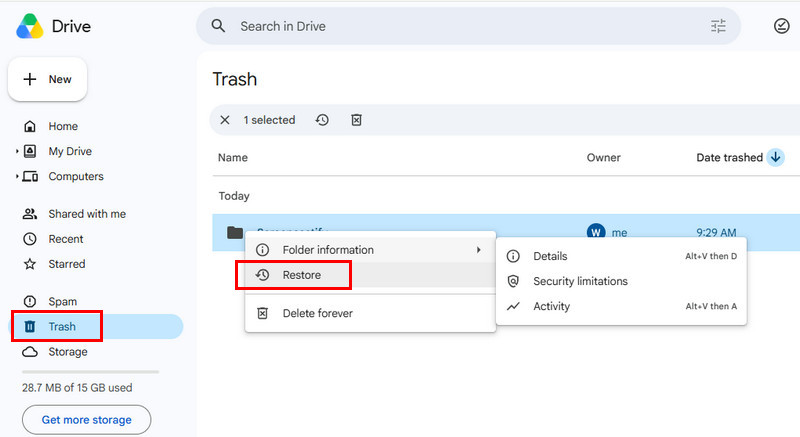Click the Security limitations shield icon
The width and height of the screenshot is (800, 437).
(513, 281)
